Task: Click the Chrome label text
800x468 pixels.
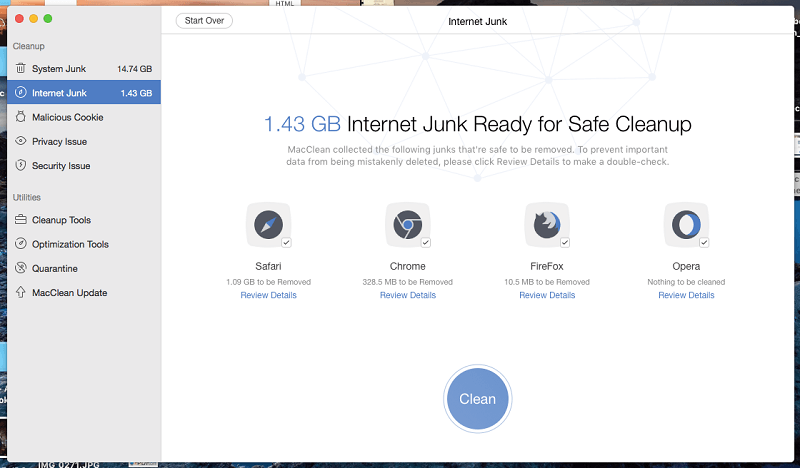Action: (x=408, y=266)
